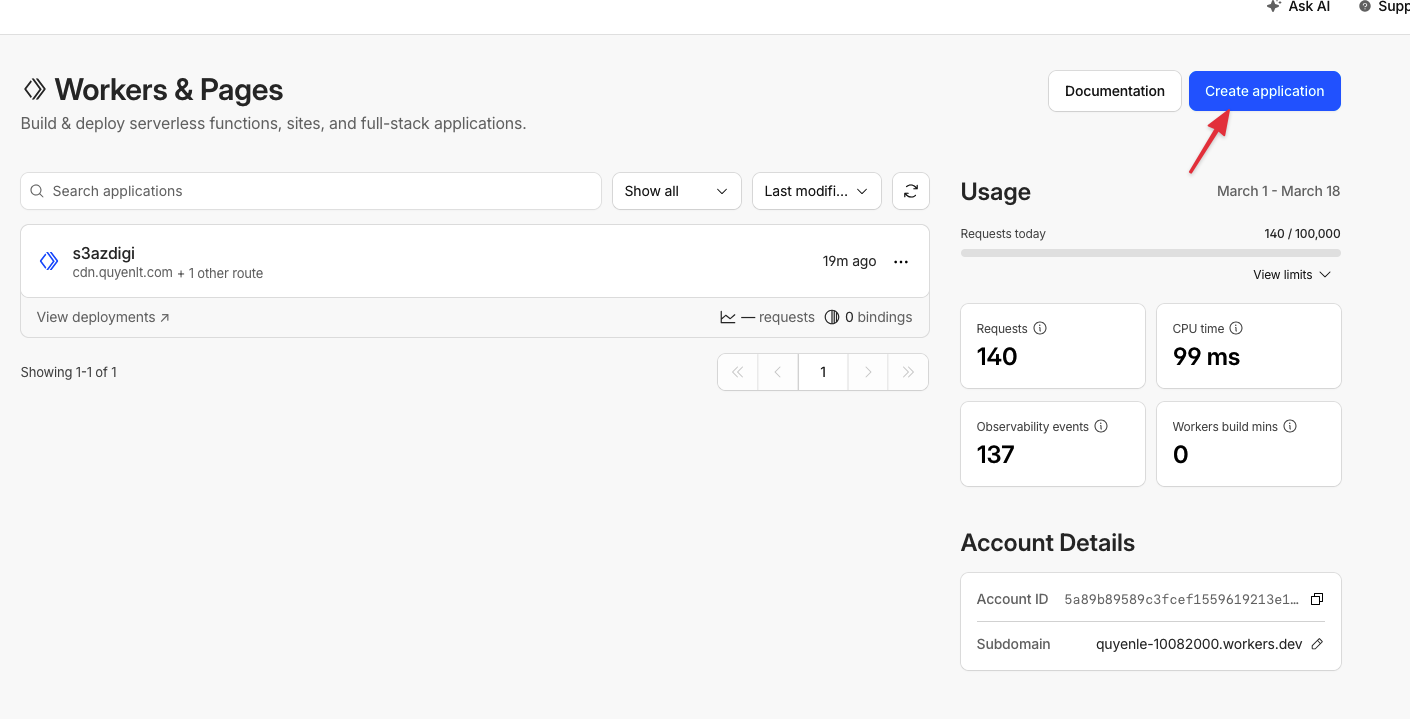
Task: Open the Documentation button
Action: pos(1114,91)
